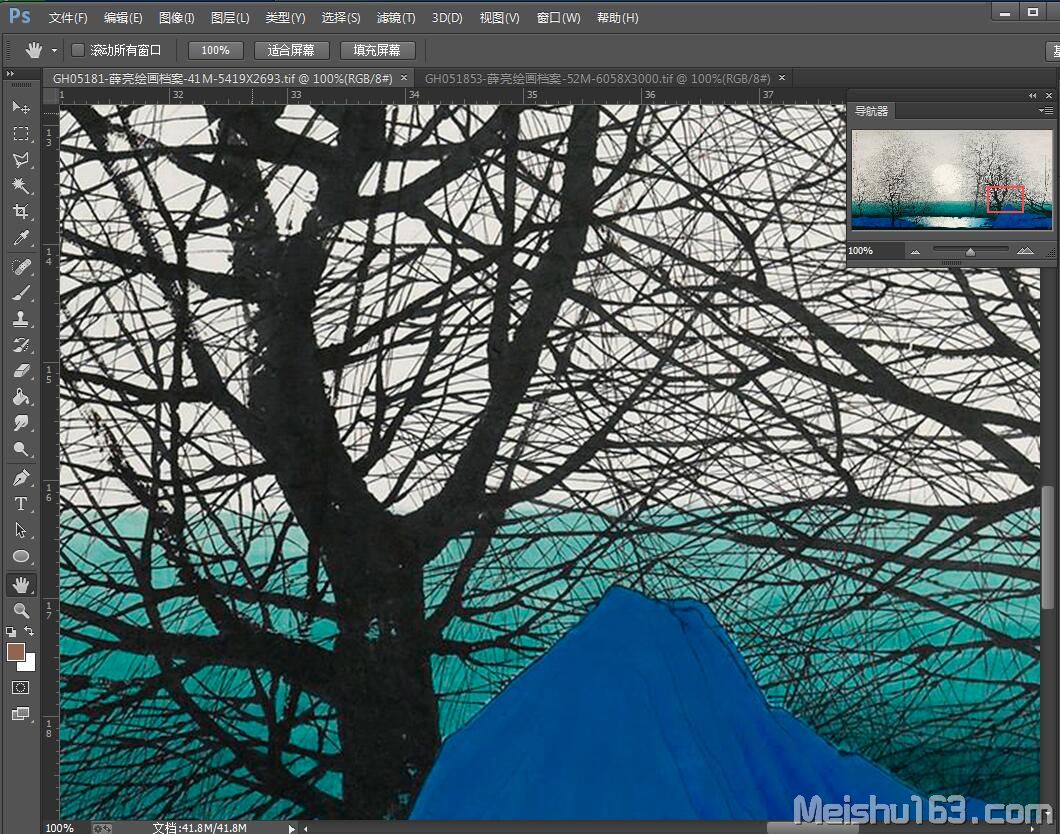Select the History Brush tool
Image resolution: width=1060 pixels, height=834 pixels.
click(x=21, y=345)
